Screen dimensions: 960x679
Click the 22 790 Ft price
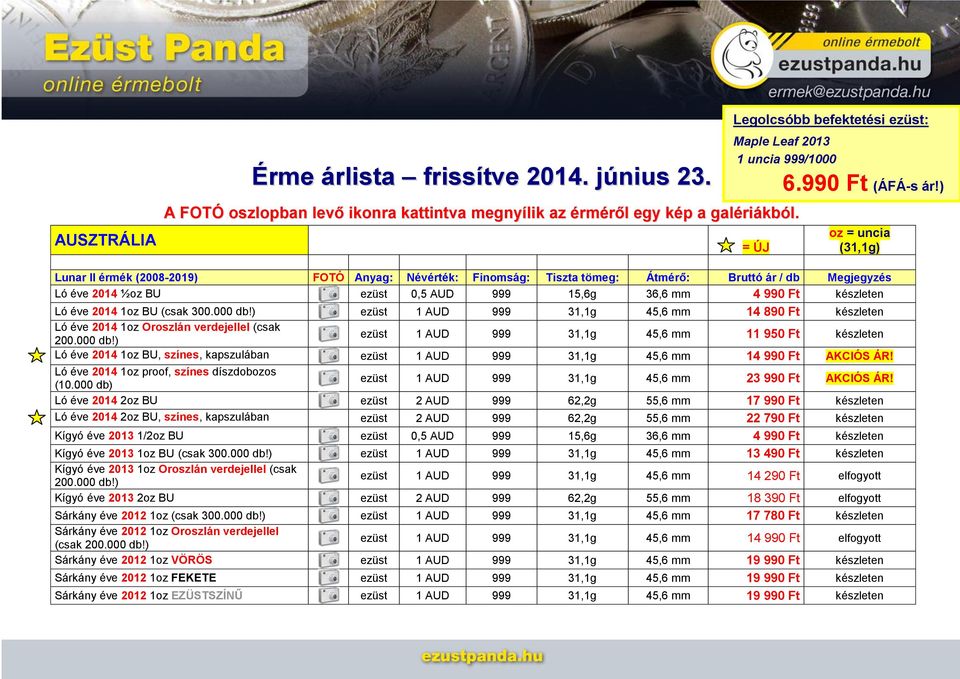click(x=773, y=418)
